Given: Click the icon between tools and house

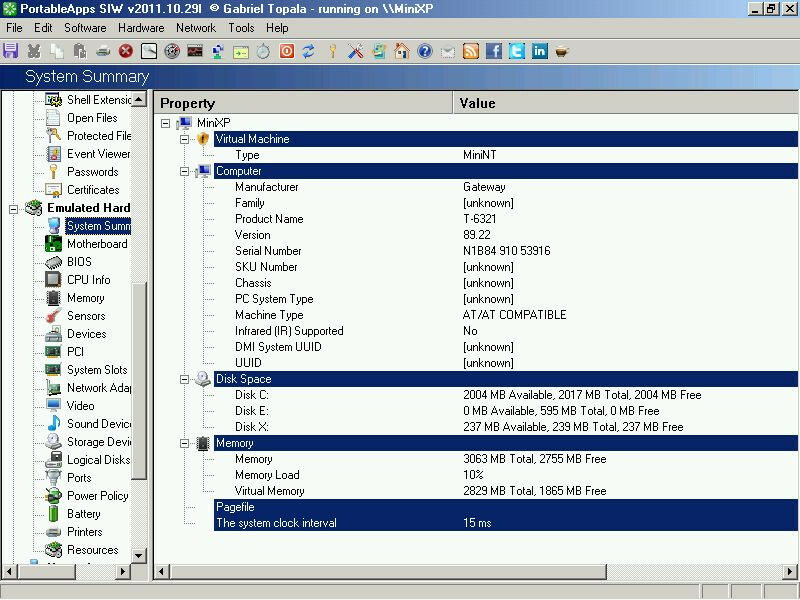Looking at the screenshot, I should click(x=379, y=51).
